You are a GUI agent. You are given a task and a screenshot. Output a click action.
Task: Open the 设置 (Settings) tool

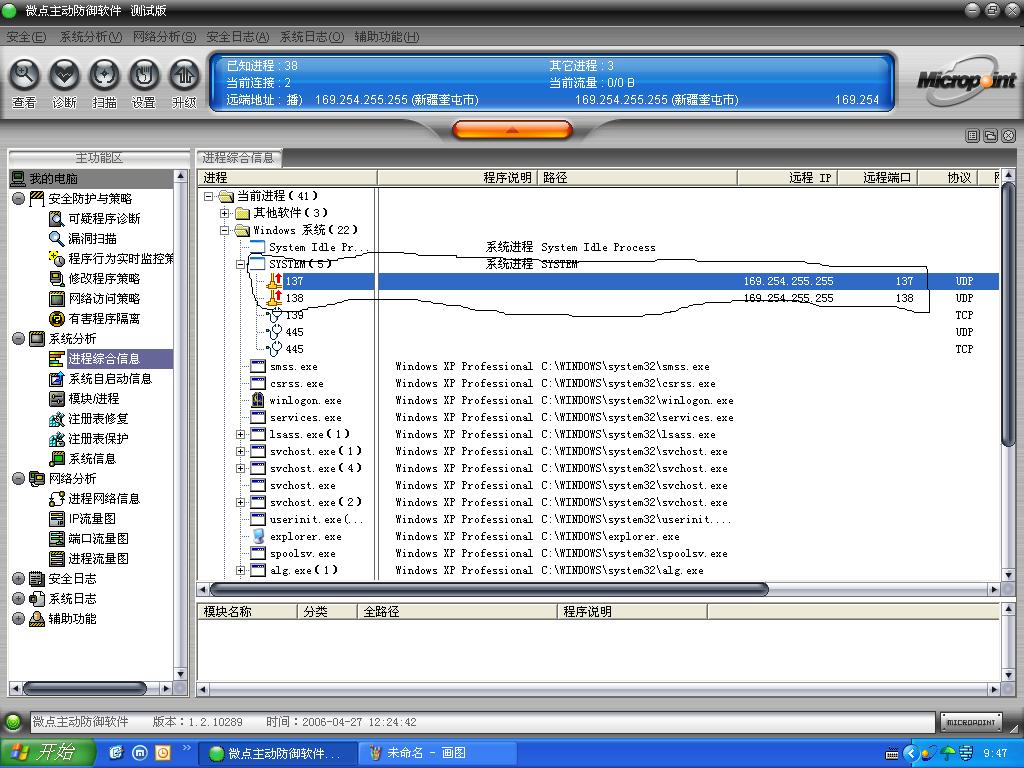point(144,83)
